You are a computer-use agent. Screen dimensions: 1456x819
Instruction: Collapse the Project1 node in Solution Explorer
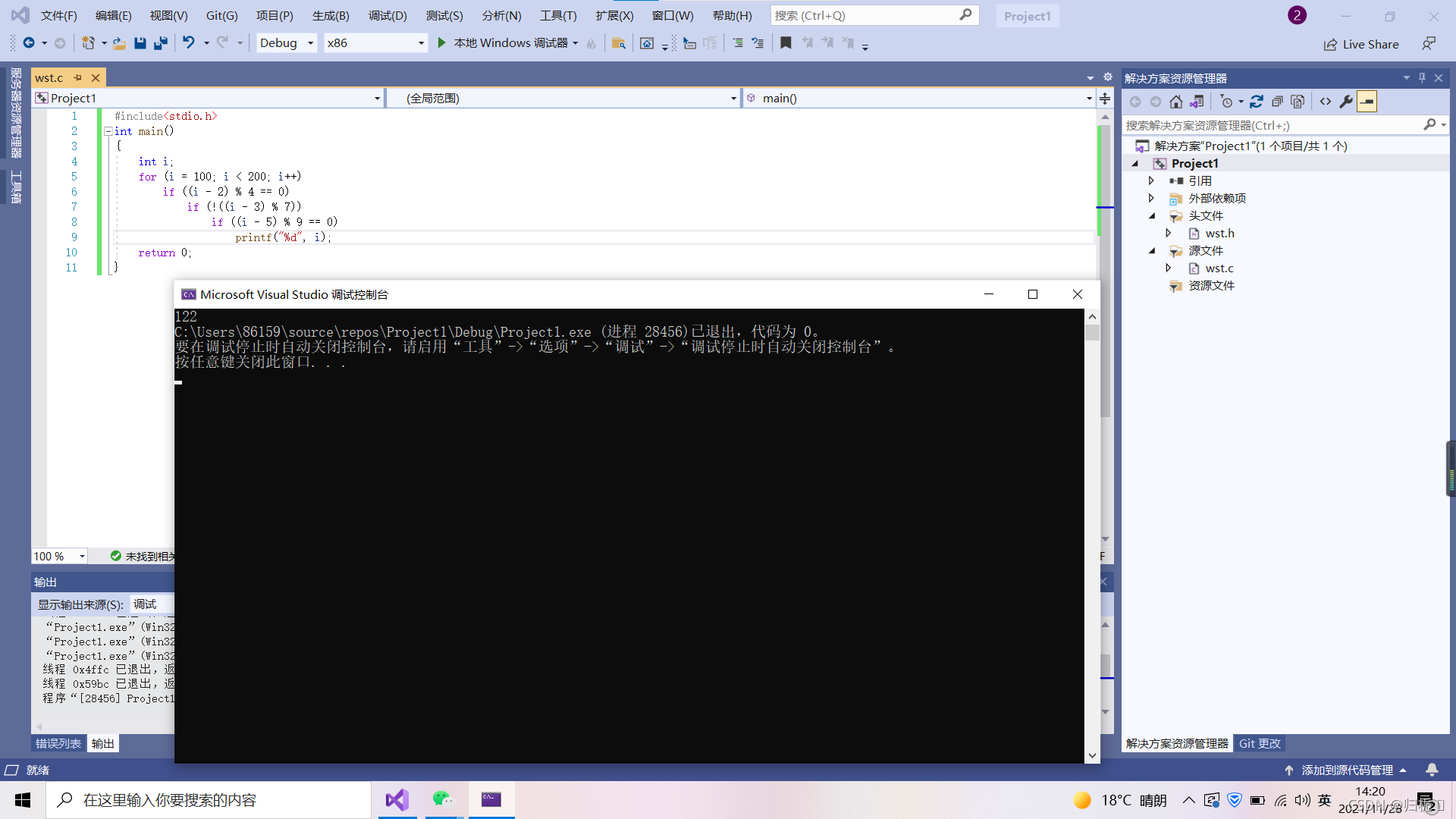point(1135,164)
